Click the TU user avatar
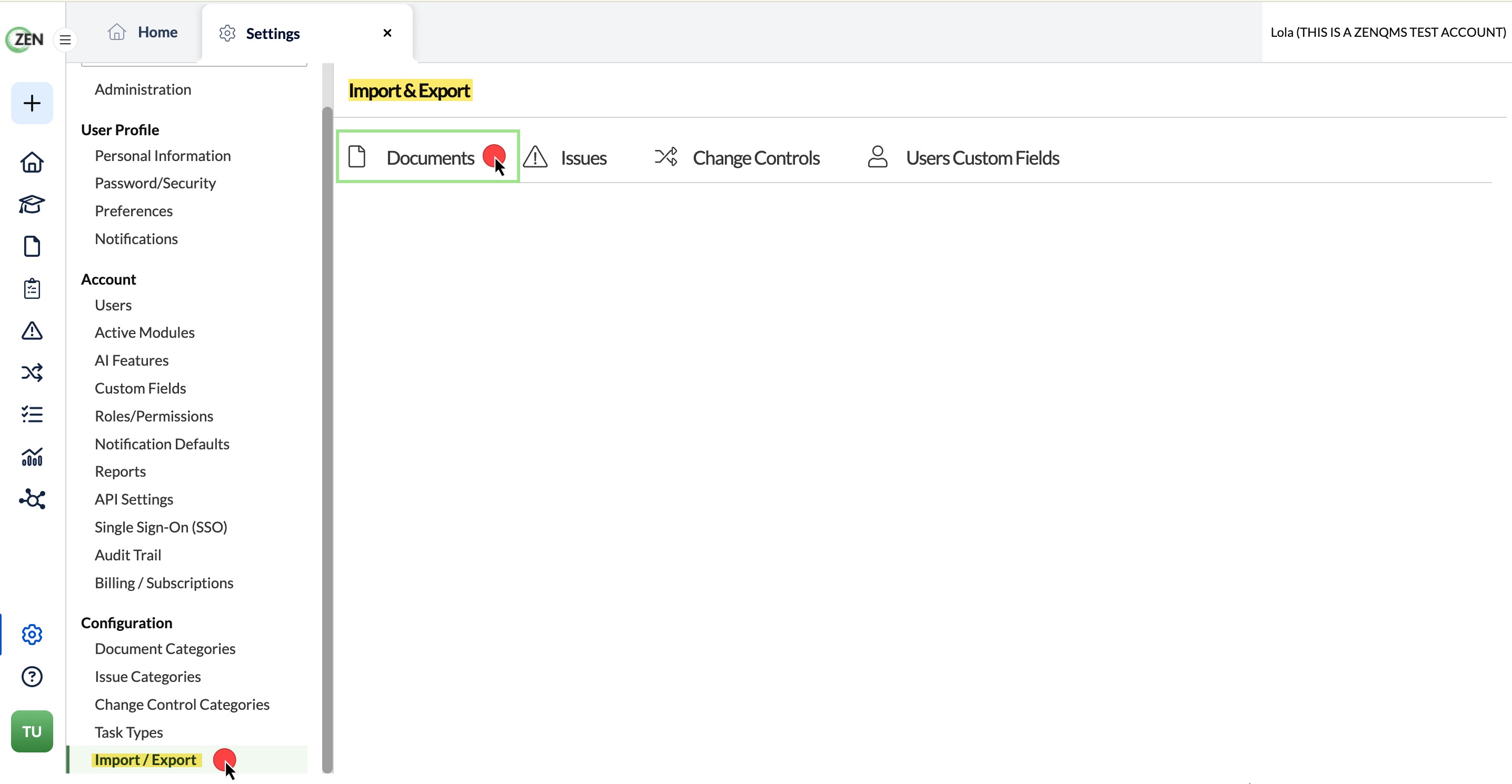 click(x=32, y=732)
